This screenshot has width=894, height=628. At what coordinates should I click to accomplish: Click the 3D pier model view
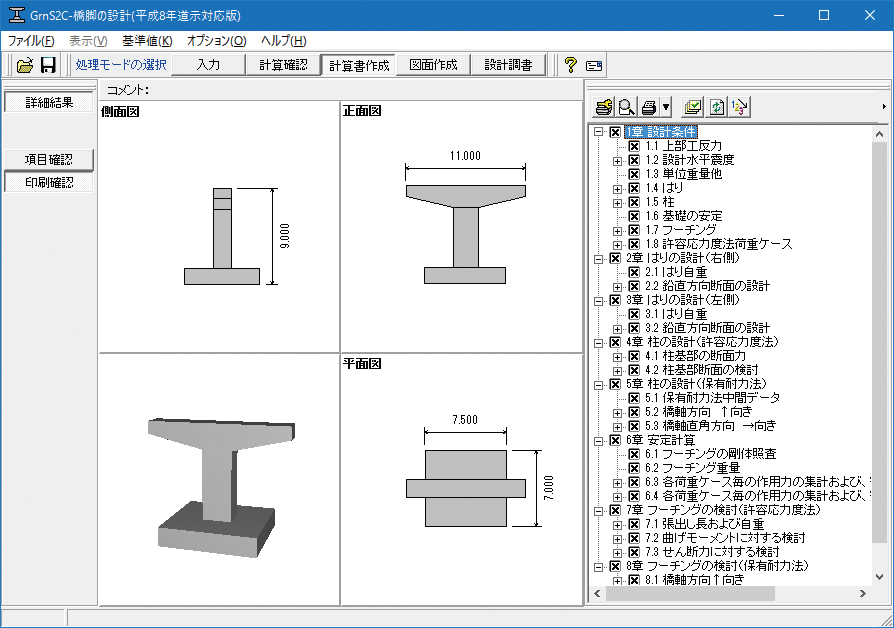point(220,486)
